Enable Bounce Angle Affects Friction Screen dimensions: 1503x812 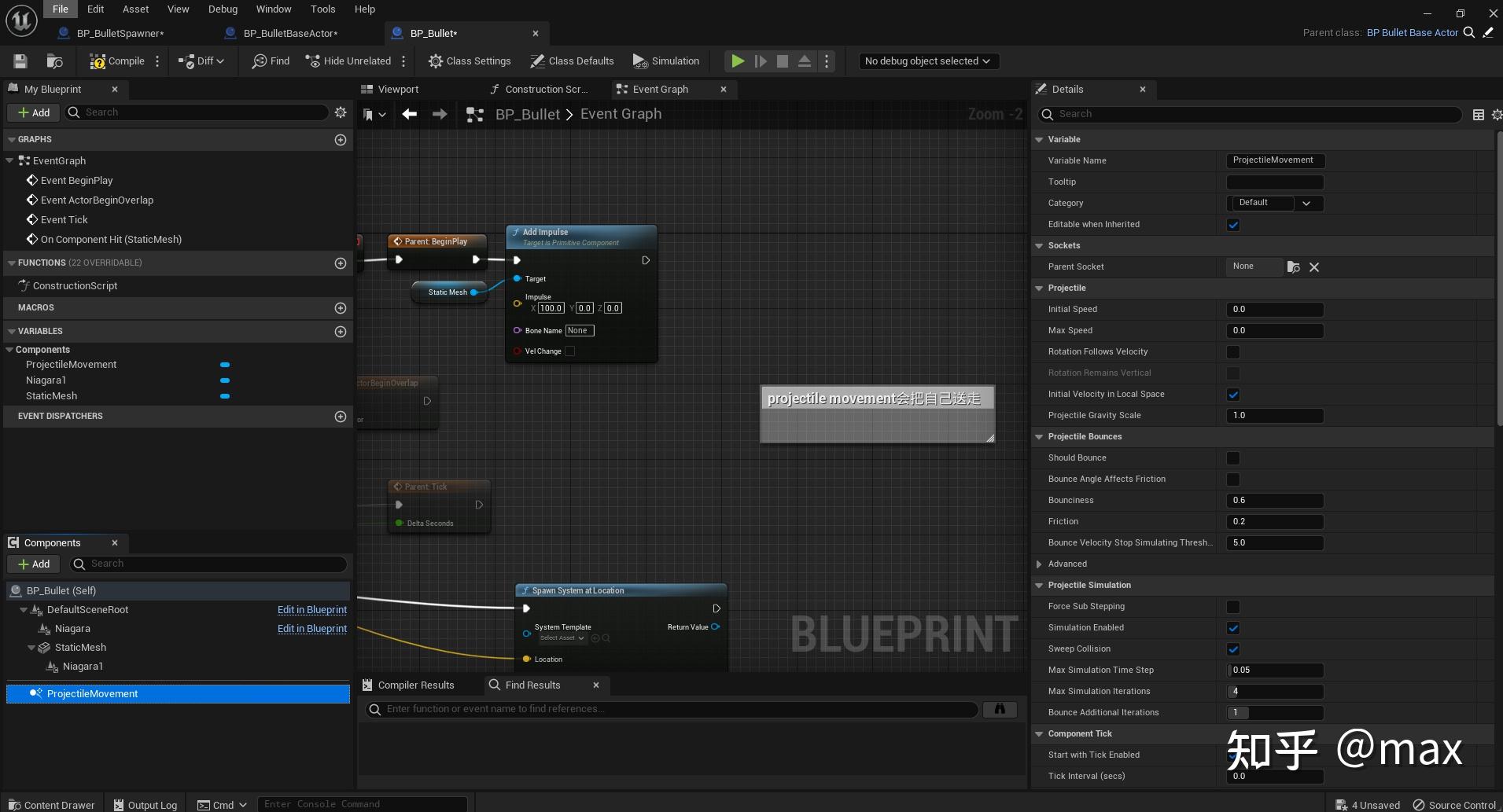(x=1233, y=479)
